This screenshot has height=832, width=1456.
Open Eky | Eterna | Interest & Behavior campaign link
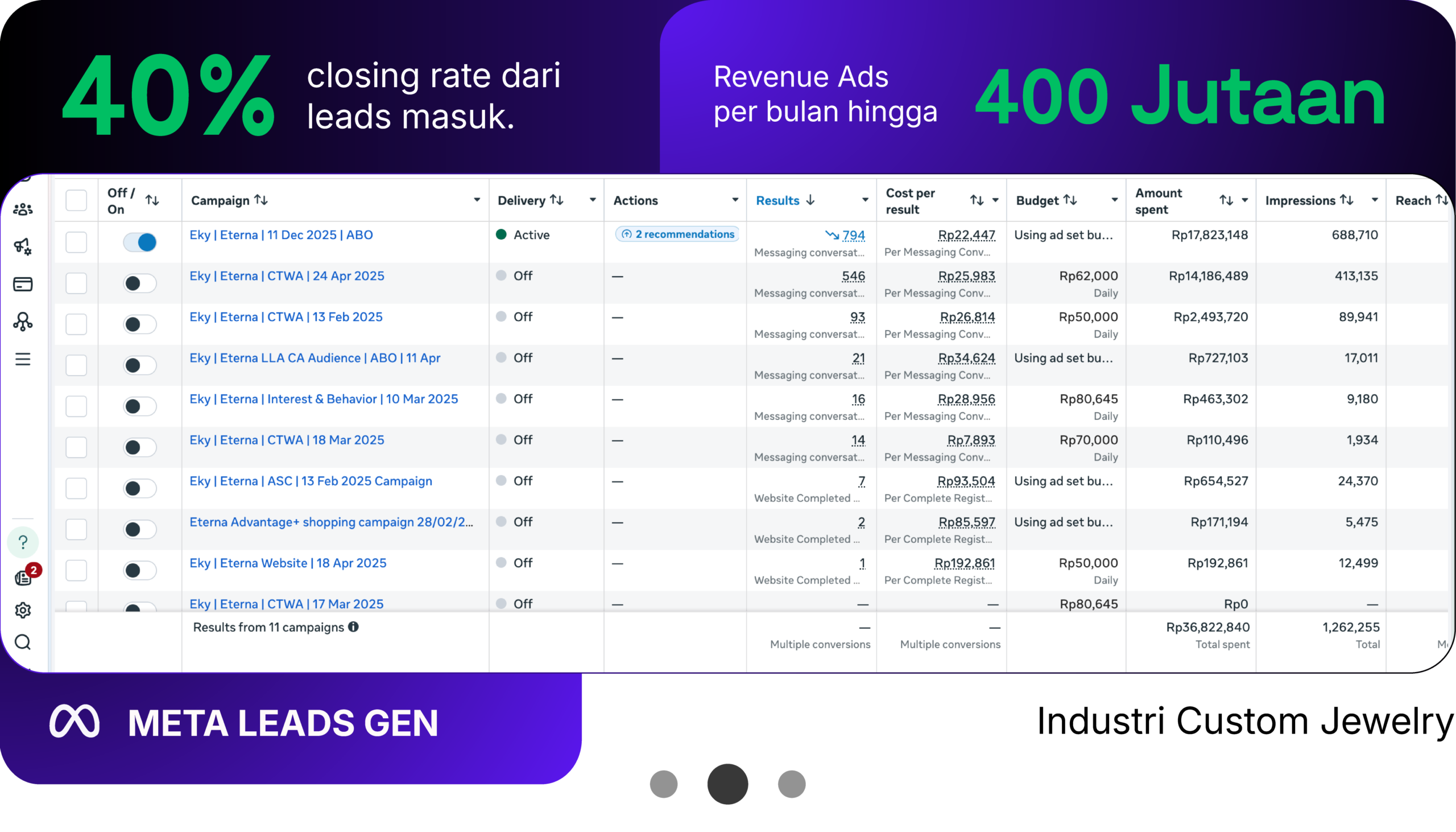point(324,399)
